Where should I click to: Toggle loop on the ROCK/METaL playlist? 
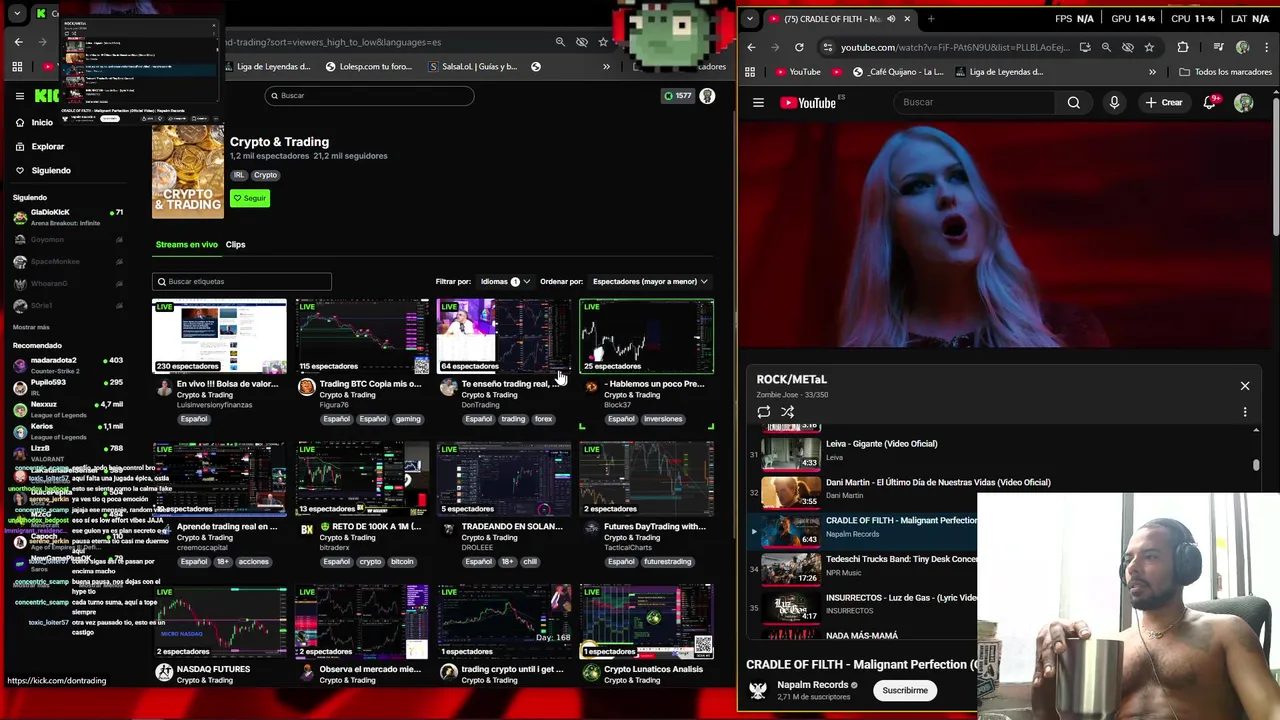(764, 412)
